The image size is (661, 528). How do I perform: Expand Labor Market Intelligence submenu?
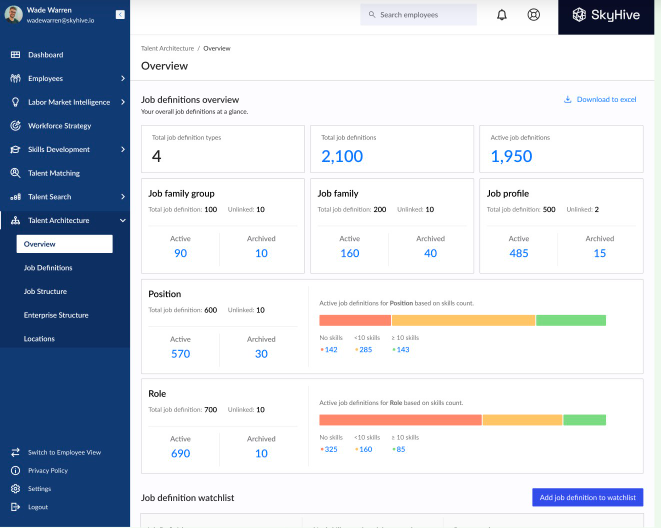(x=122, y=102)
